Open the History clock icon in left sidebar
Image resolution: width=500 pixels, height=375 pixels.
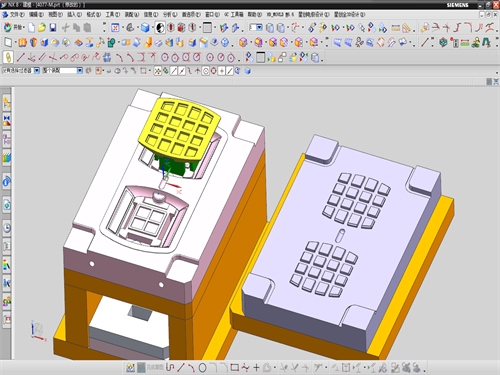tap(7, 228)
